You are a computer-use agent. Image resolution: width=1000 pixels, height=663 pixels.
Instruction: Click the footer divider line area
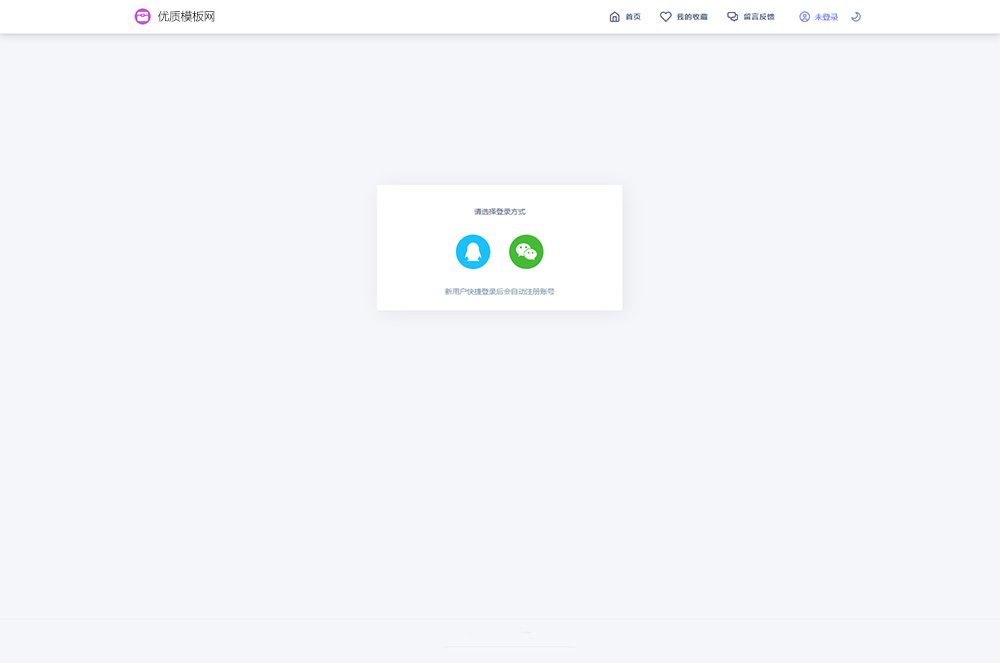[508, 647]
